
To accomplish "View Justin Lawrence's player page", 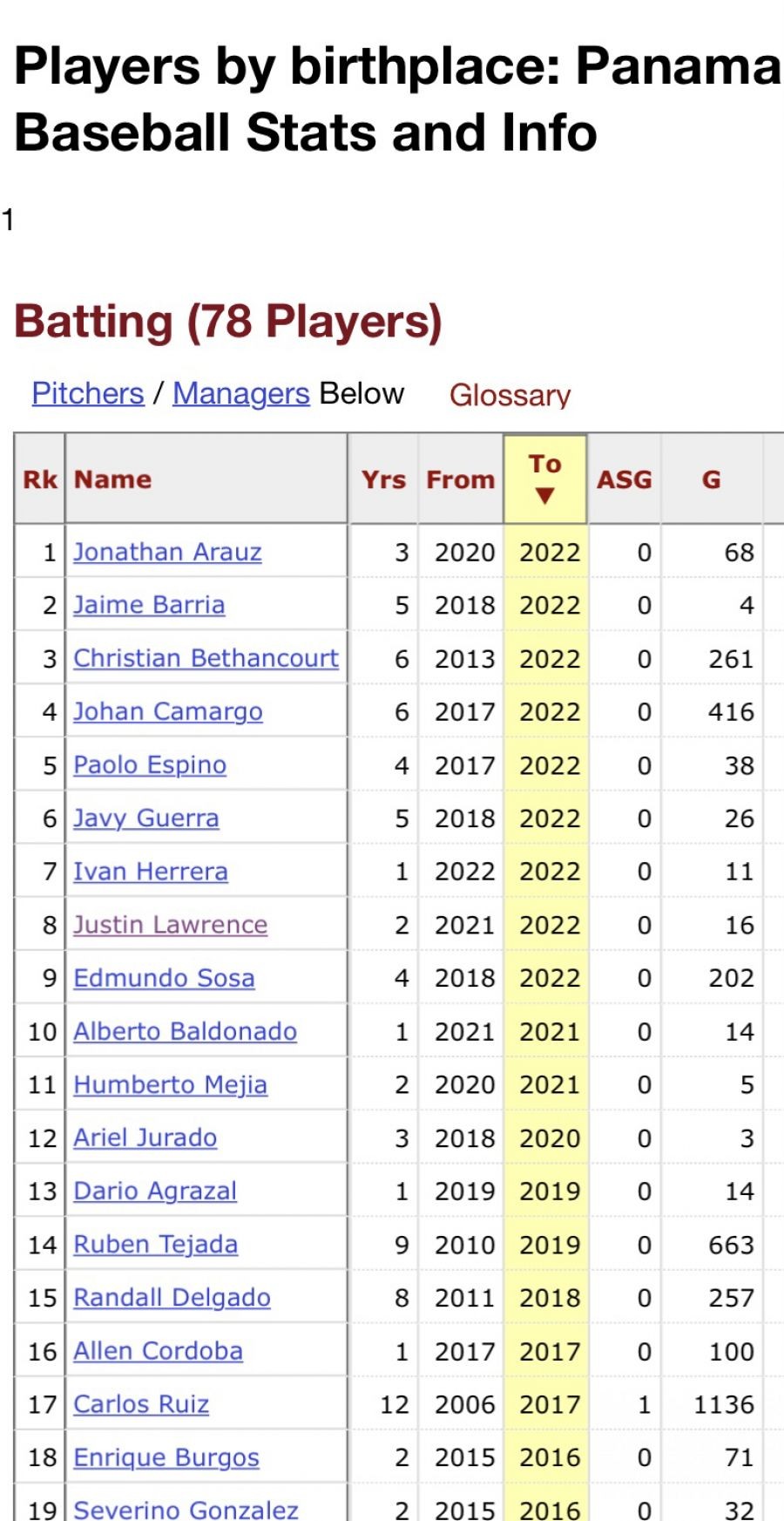I will point(170,925).
